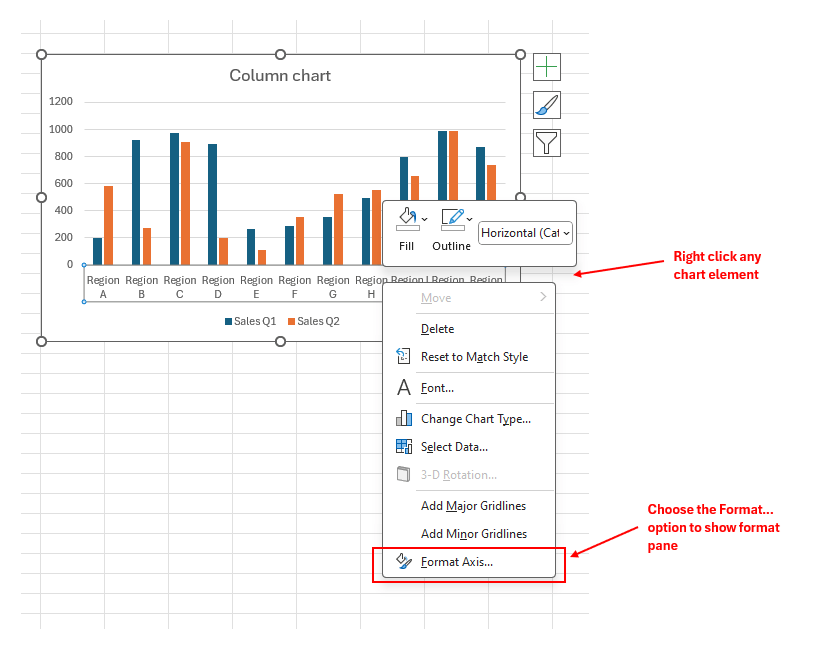Click the Fill paint bucket icon
Viewport: 822px width, 652px height.
click(406, 218)
